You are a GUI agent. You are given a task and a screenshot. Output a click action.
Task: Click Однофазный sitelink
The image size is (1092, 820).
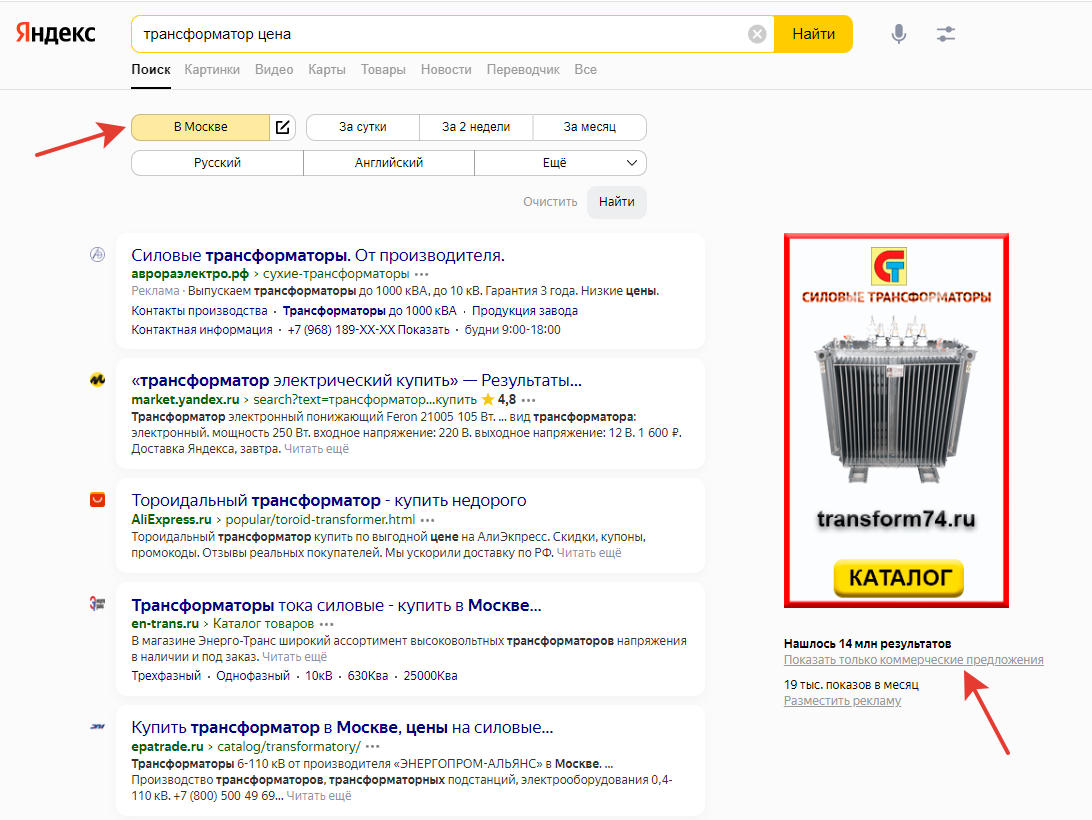[x=253, y=676]
